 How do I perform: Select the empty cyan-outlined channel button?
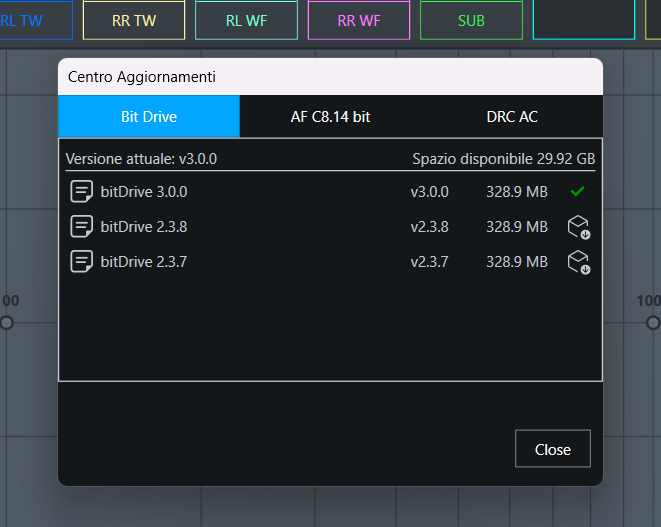(584, 20)
